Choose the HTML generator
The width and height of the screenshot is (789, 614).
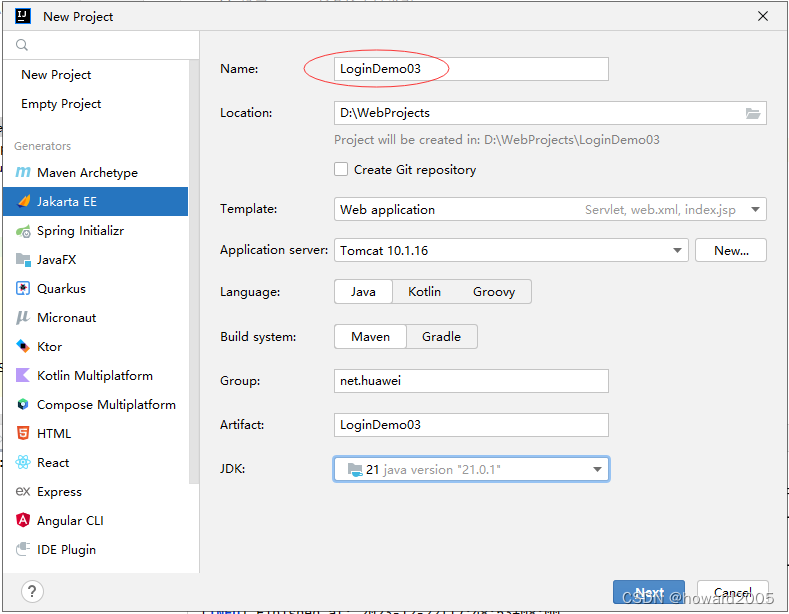96,433
